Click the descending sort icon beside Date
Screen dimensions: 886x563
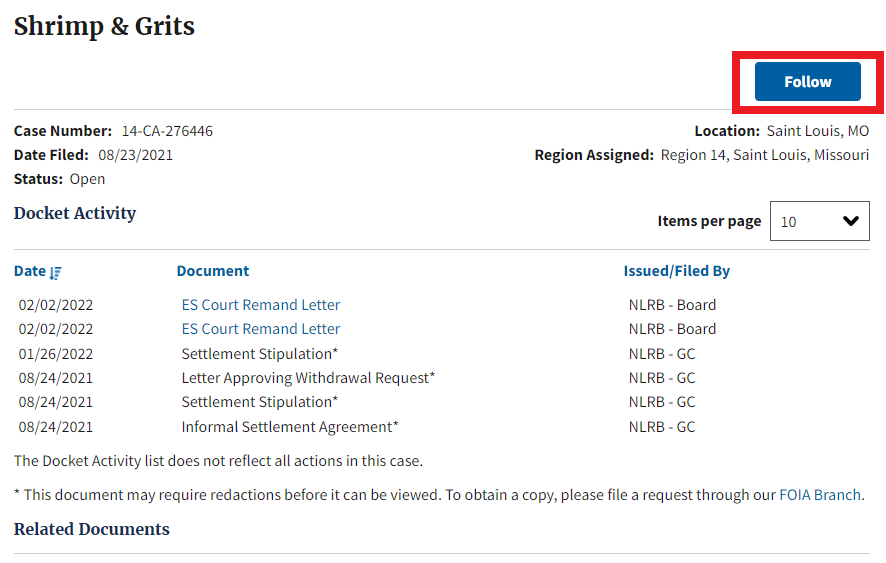click(56, 272)
